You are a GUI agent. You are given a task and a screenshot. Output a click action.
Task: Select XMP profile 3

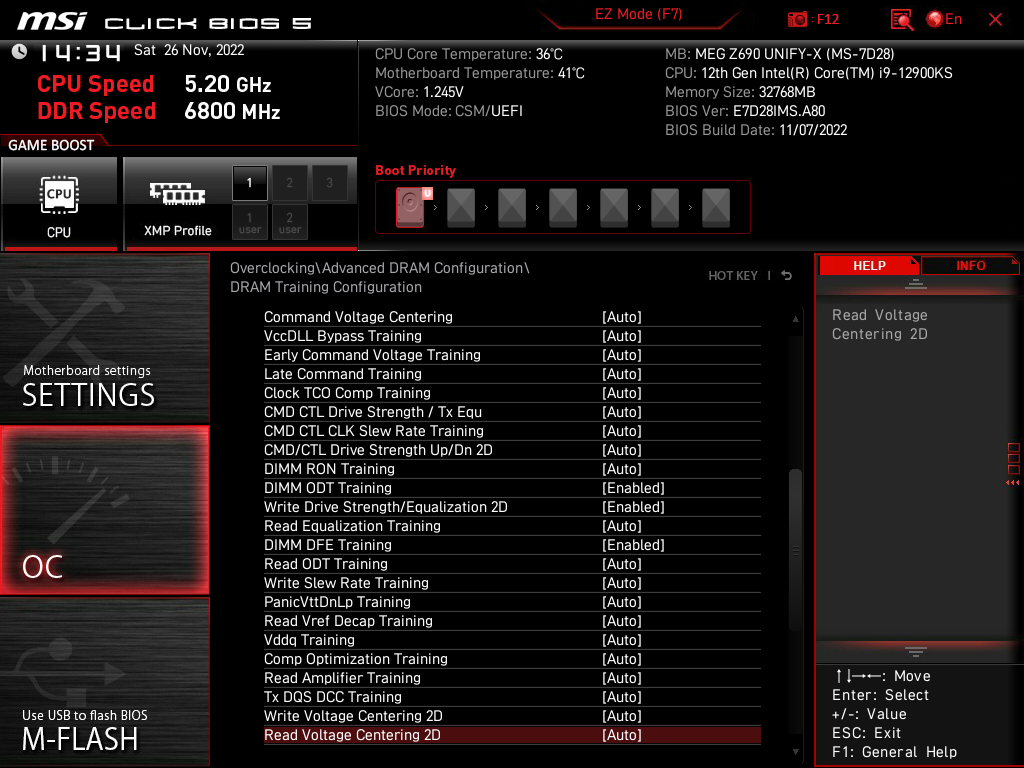click(329, 183)
